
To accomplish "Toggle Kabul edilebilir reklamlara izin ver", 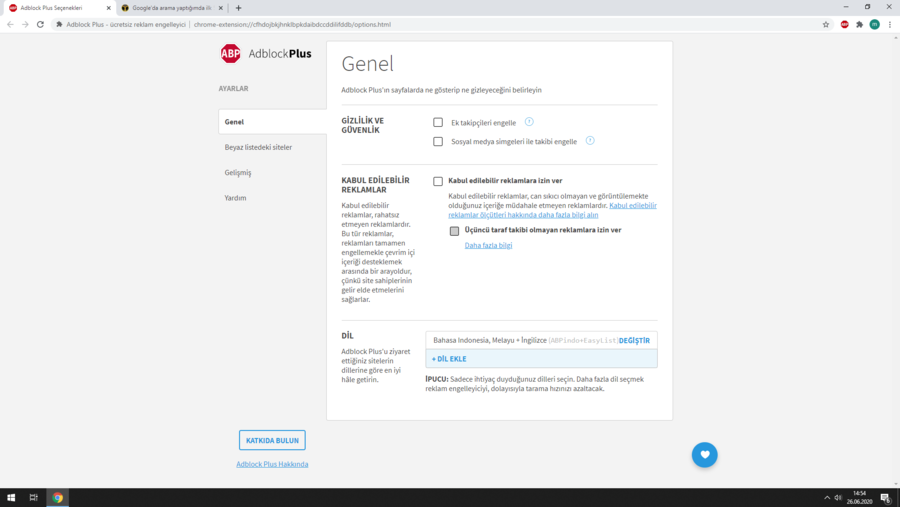I will click(438, 181).
